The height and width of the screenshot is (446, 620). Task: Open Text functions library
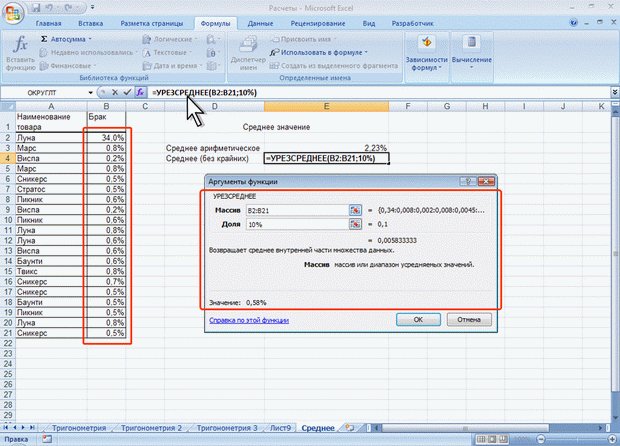pyautogui.click(x=168, y=52)
